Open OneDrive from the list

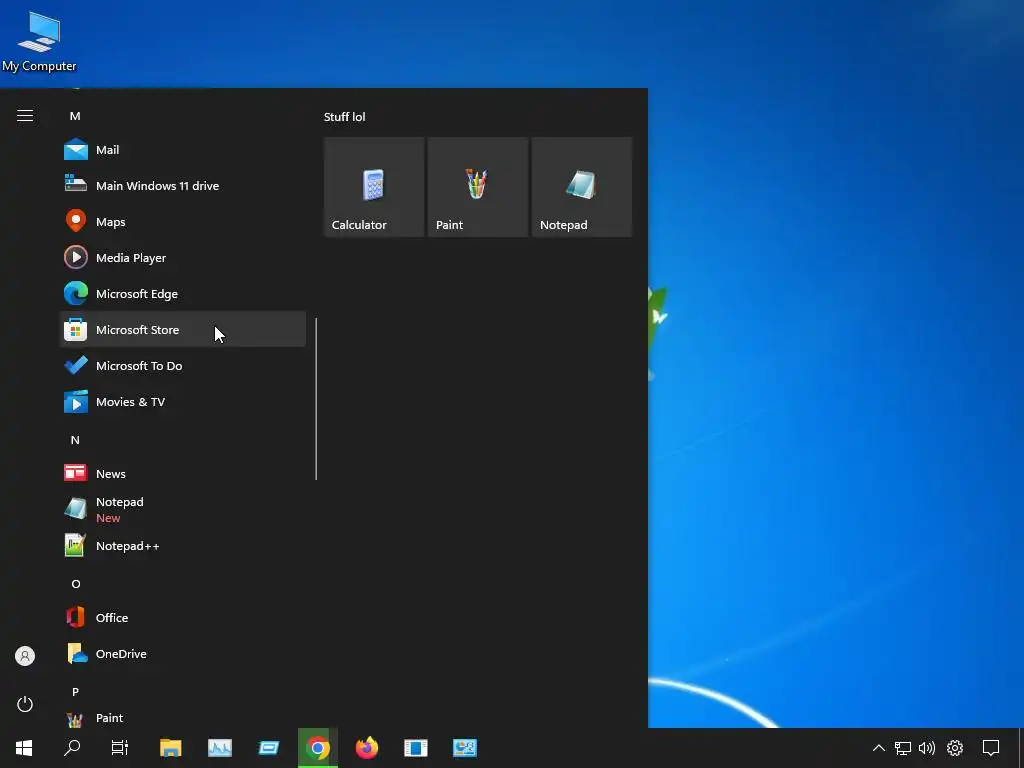tap(183, 653)
